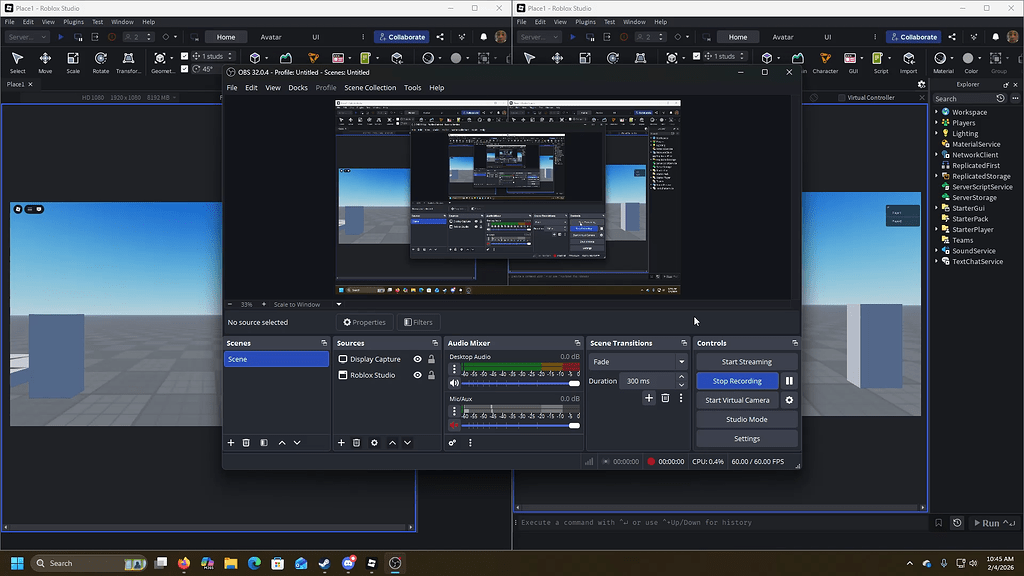The width and height of the screenshot is (1024, 576).
Task: Choose the Rotate tool in left Roblox Studio
Action: coord(101,62)
